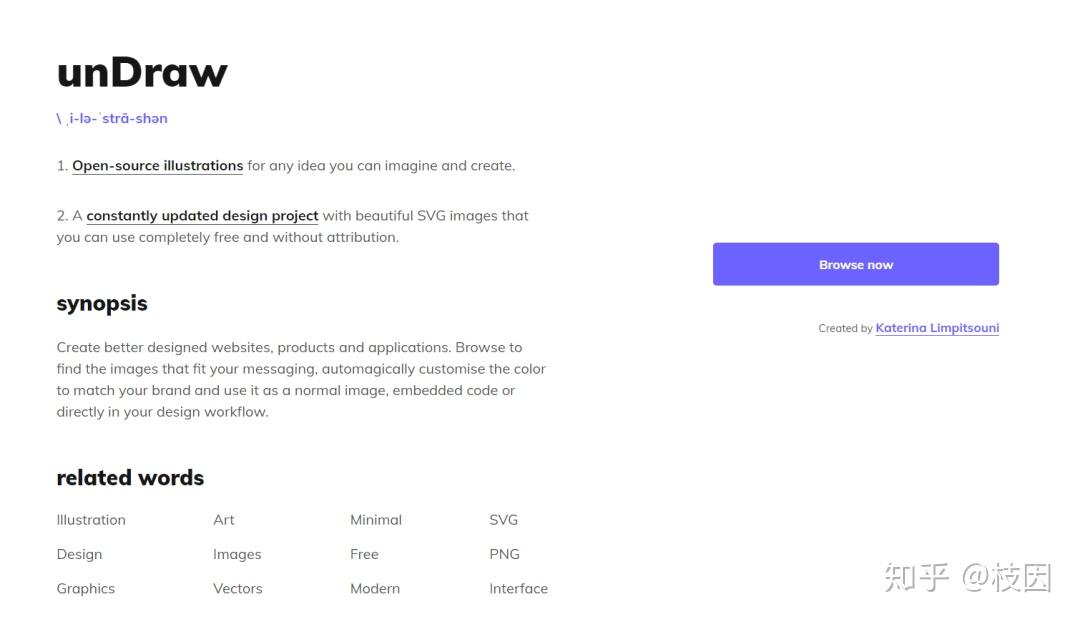Click the unDraw title heading
The width and height of the screenshot is (1080, 622).
click(x=142, y=72)
